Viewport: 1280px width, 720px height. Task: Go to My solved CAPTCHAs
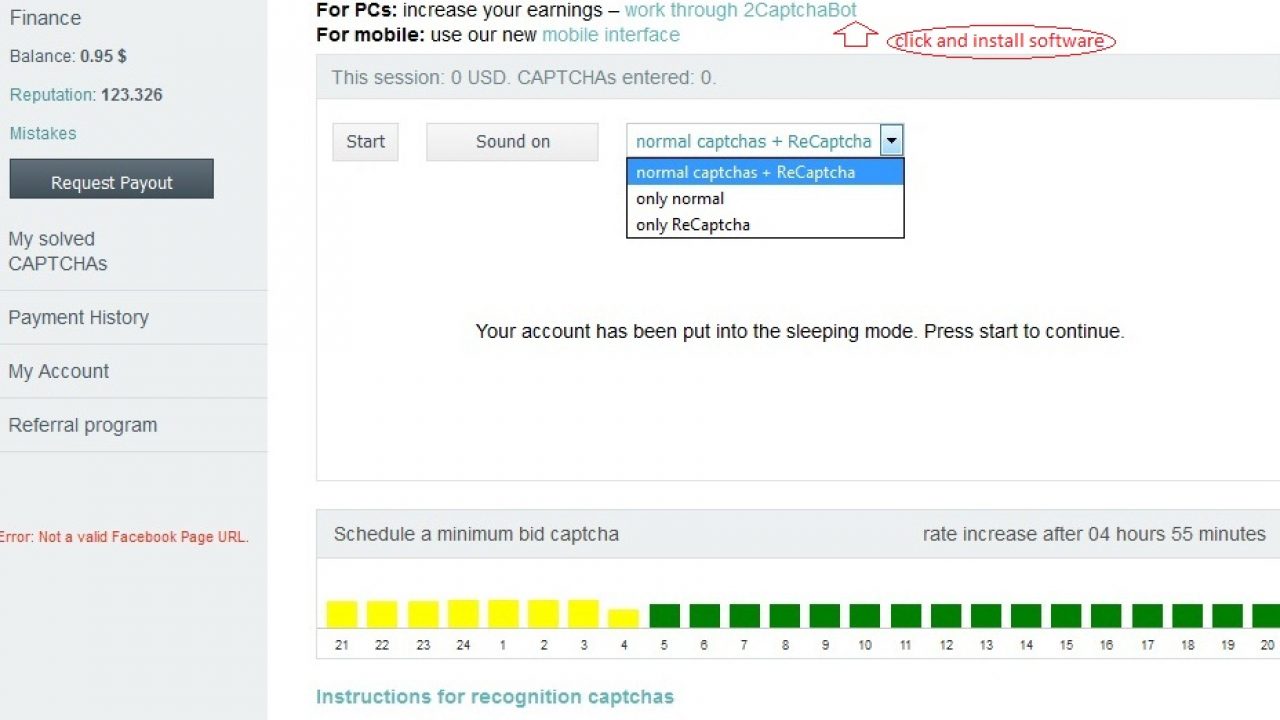coord(57,251)
